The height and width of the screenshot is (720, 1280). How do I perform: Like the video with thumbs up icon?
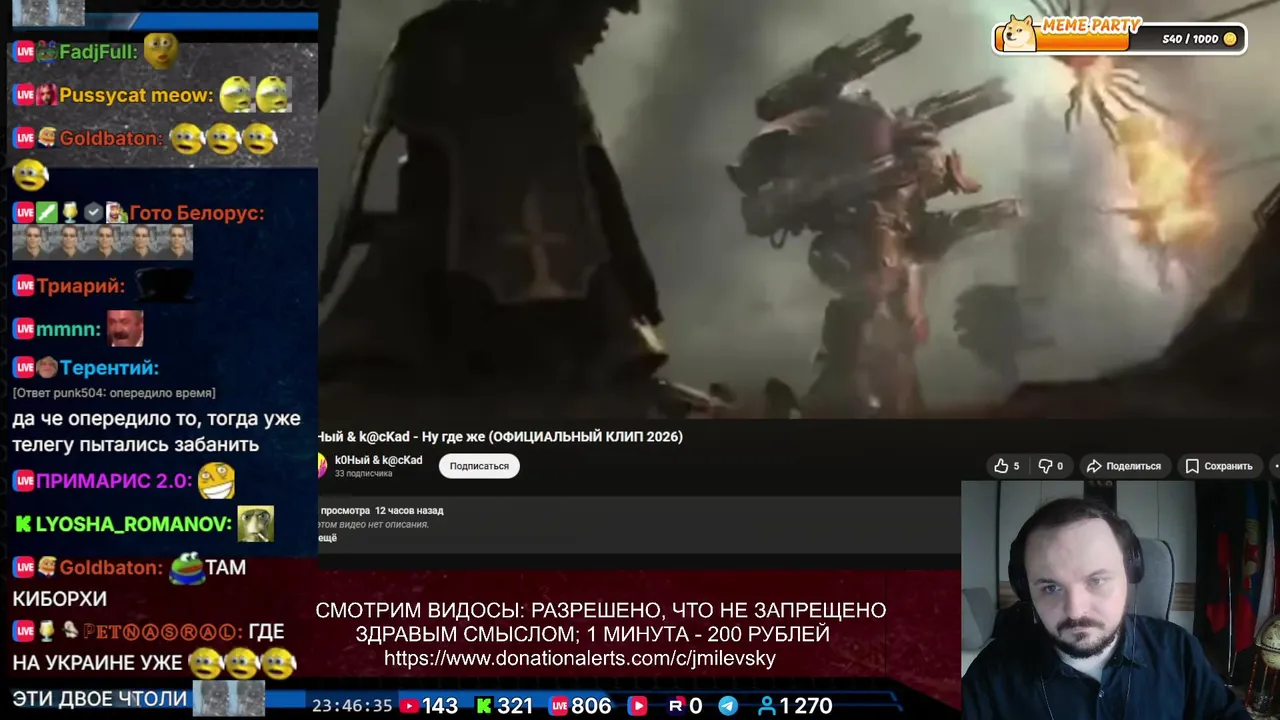pos(1006,466)
